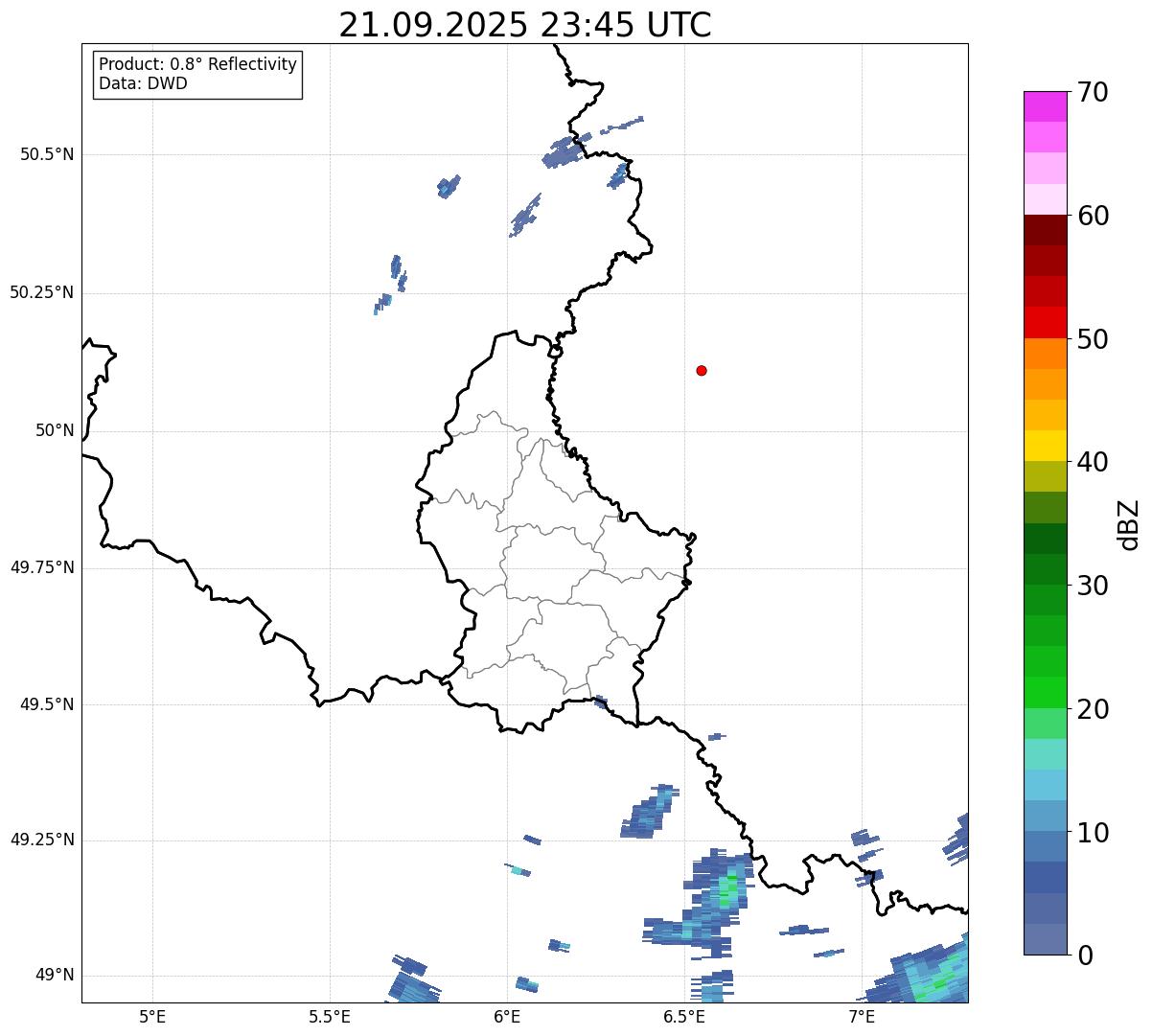Viewport: 1152px width, 1036px height.
Task: Click the 7°E longitude tick label
Action: tap(862, 1016)
